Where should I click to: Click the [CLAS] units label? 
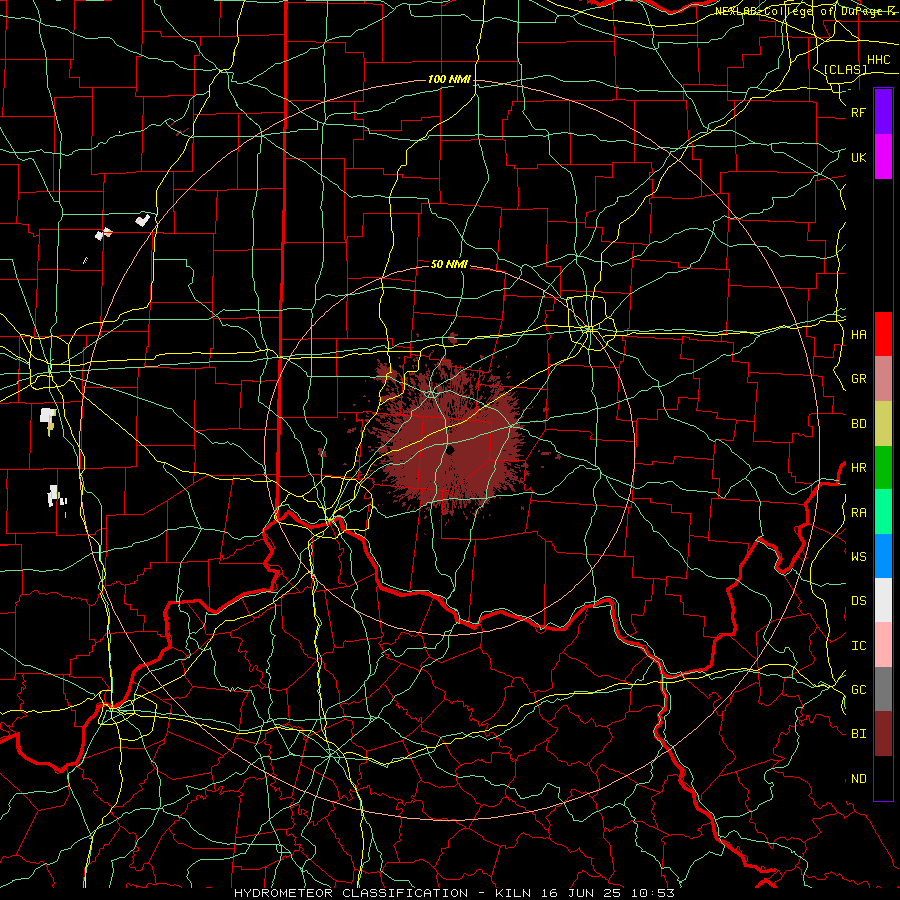click(x=845, y=69)
